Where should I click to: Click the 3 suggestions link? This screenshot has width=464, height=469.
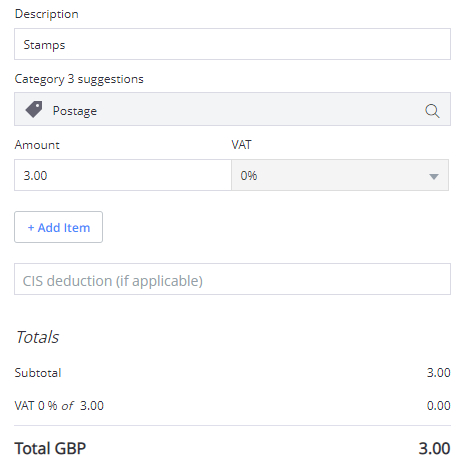click(x=105, y=79)
